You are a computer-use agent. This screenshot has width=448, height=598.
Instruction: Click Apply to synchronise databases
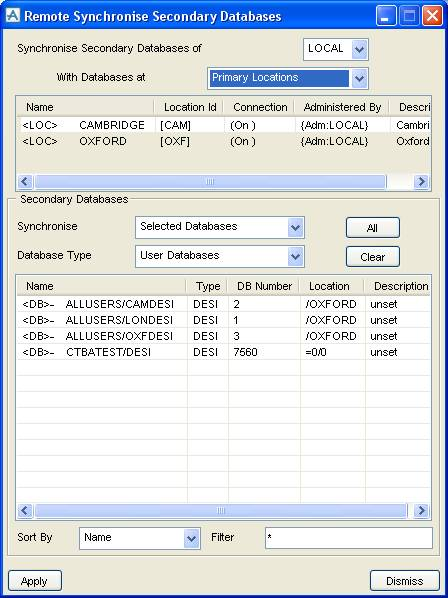35,581
